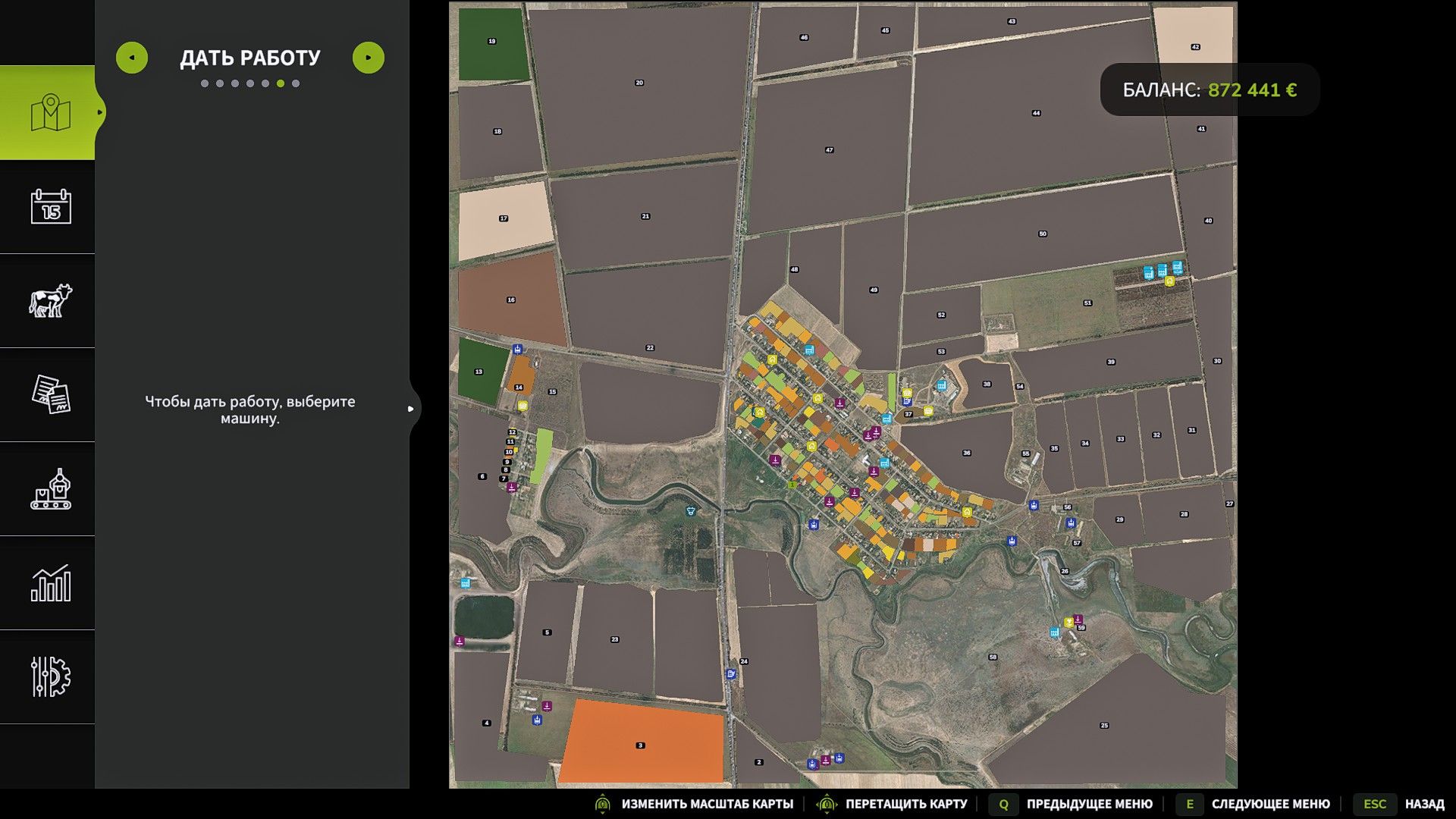Viewport: 1456px width, 819px height.
Task: Open the animals cow icon page
Action: 50,300
